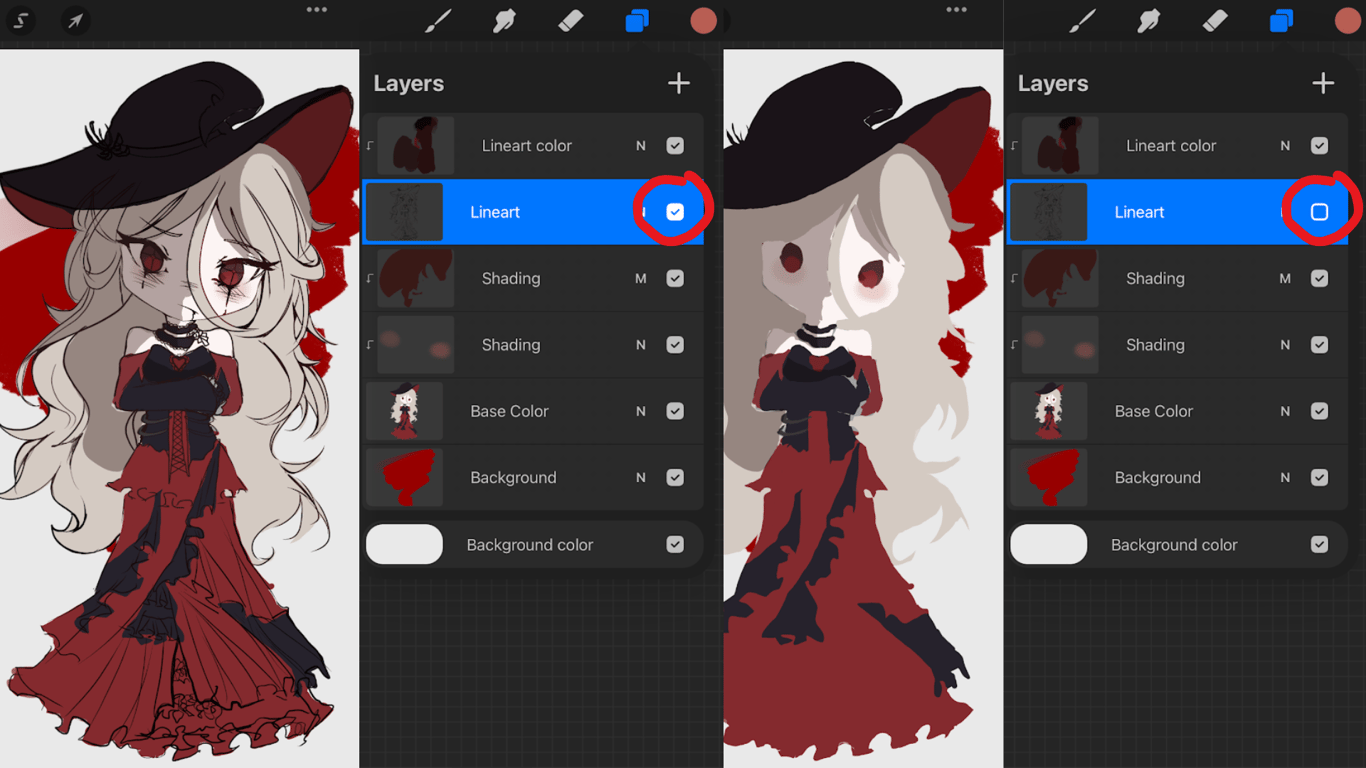Open the three-dots menu above right canvas
This screenshot has height=768, width=1366.
957,10
